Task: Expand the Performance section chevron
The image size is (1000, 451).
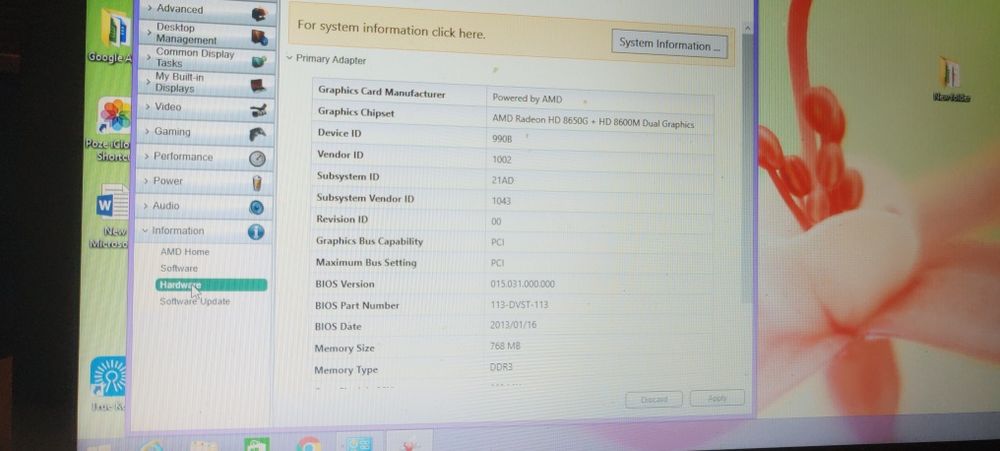Action: click(x=147, y=156)
